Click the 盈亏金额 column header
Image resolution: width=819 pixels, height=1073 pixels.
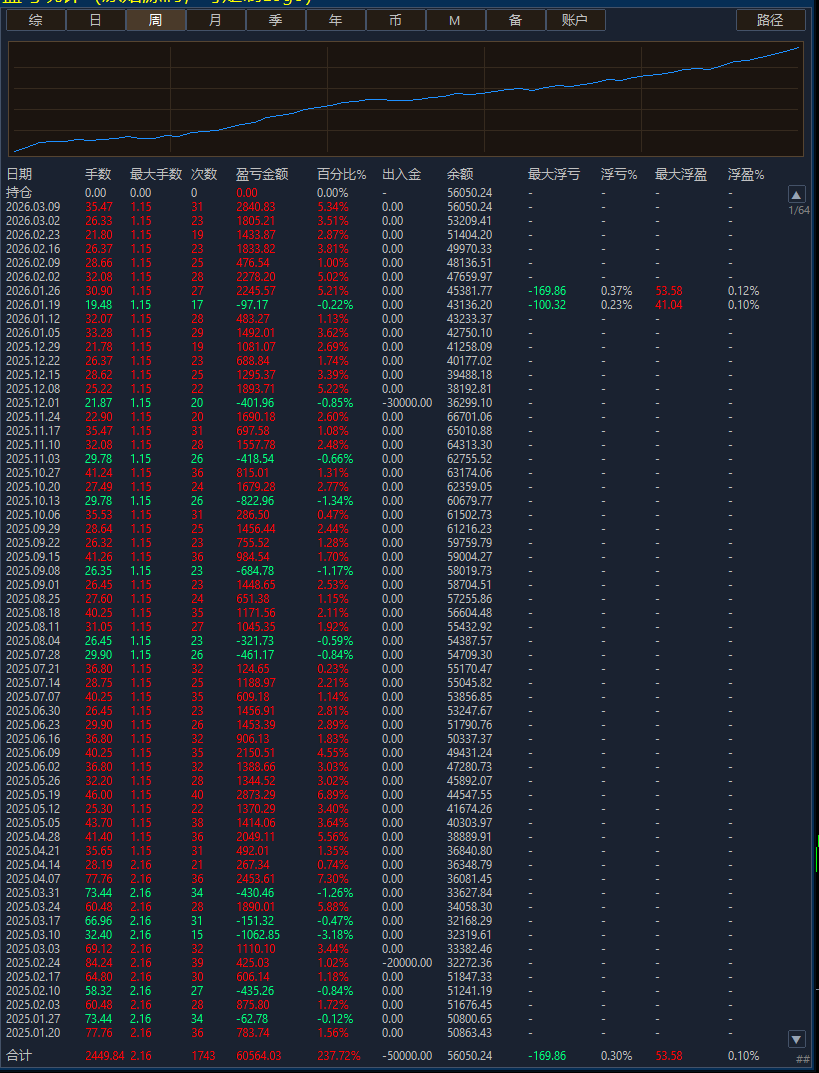[x=262, y=174]
